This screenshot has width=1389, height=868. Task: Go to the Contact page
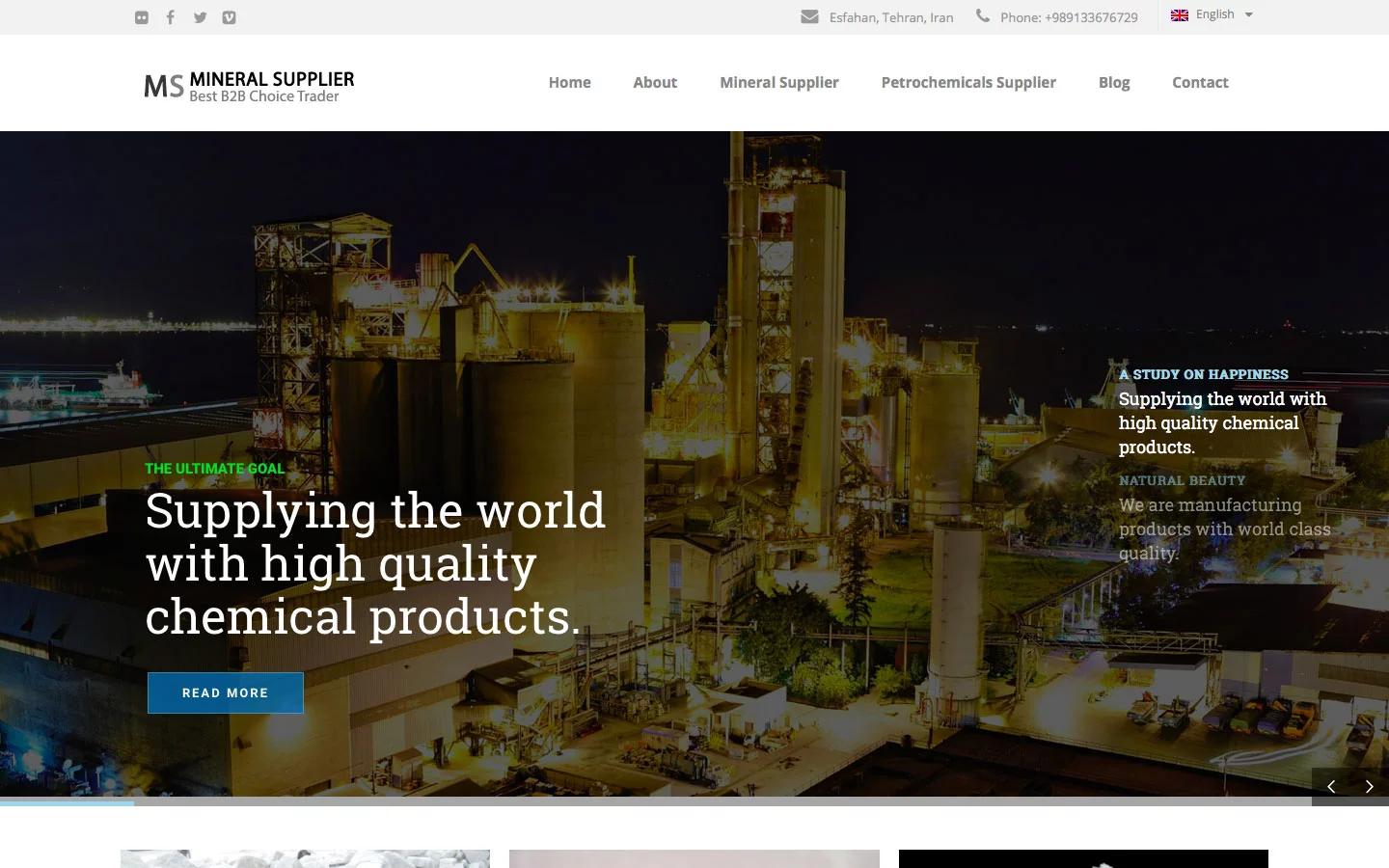[1199, 83]
